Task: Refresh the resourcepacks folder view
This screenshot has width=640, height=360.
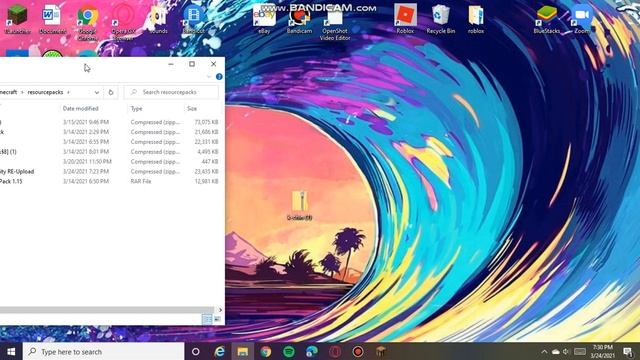Action: (x=111, y=92)
